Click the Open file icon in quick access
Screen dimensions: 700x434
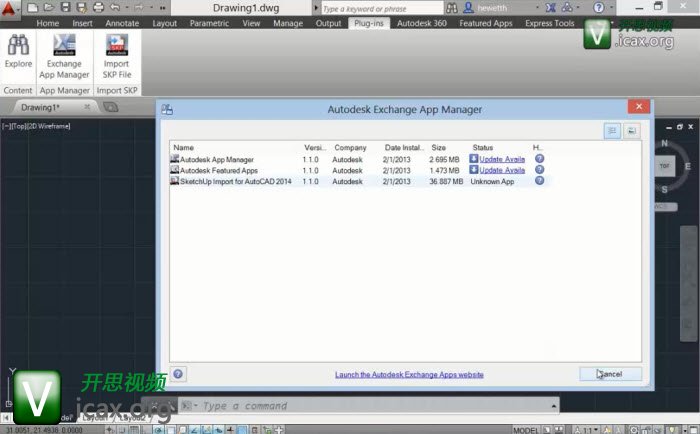pyautogui.click(x=49, y=8)
